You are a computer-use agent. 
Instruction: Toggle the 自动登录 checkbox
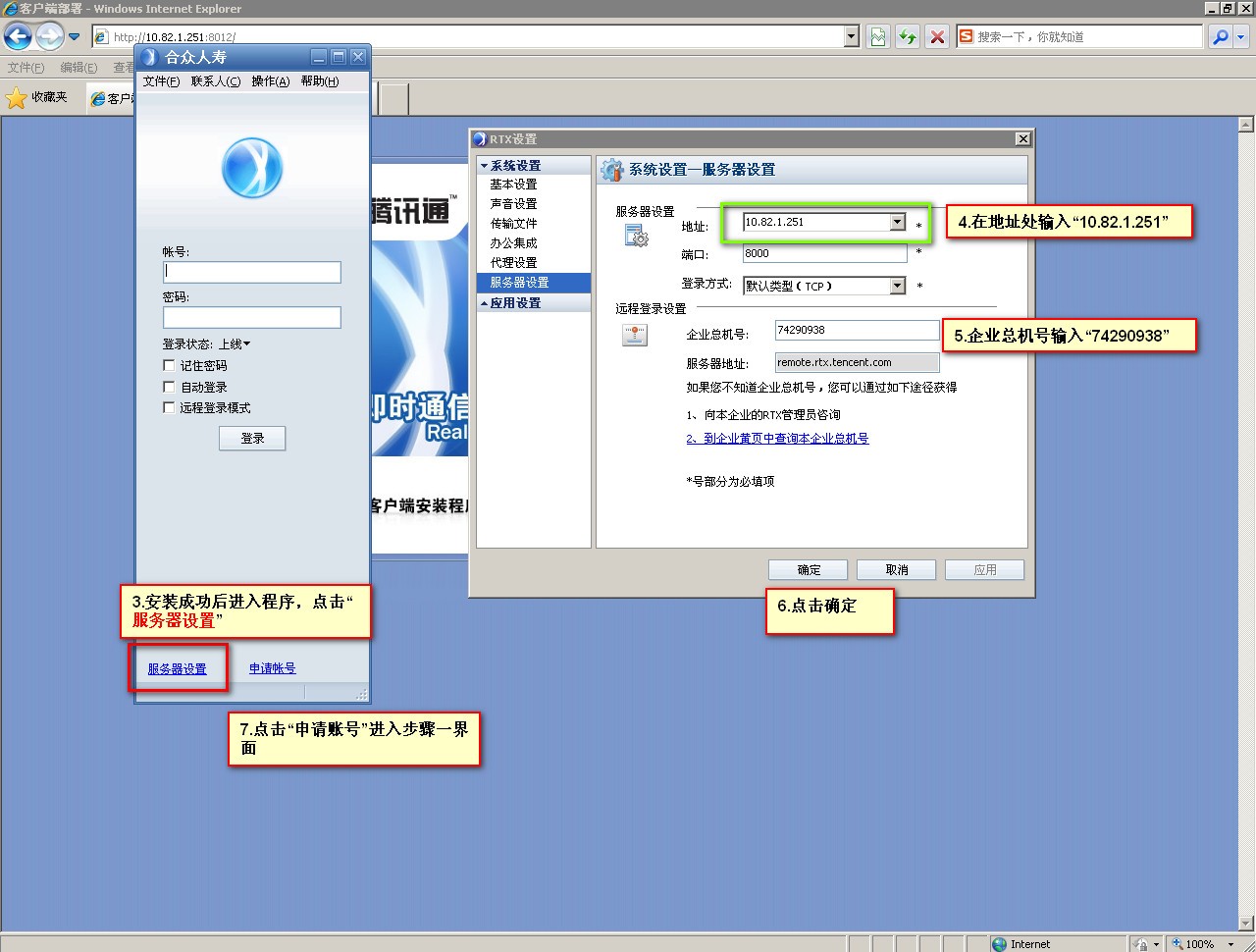coord(169,387)
